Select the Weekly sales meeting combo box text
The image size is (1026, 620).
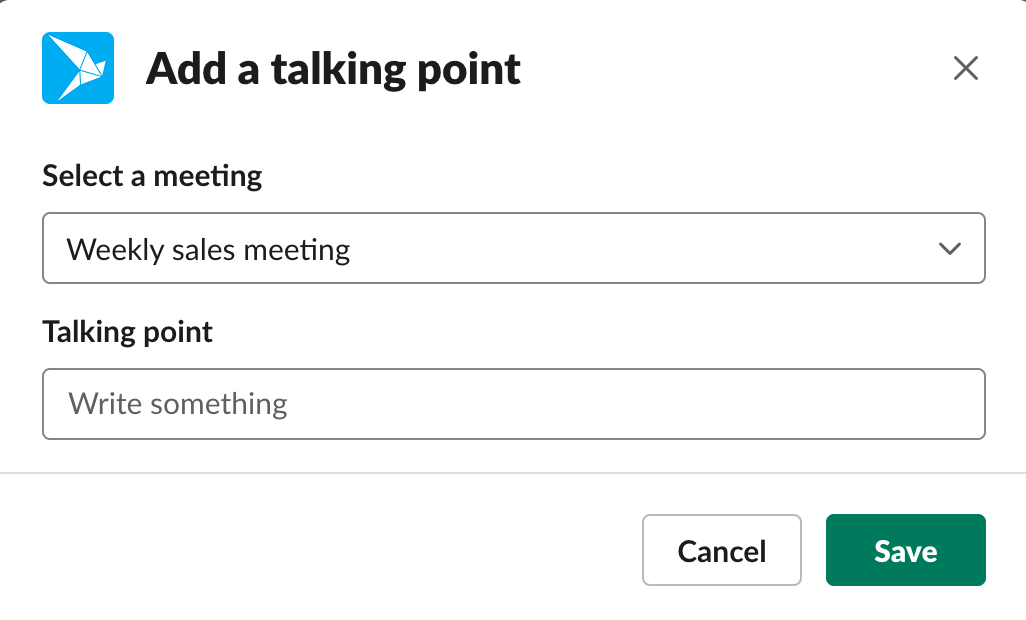(x=208, y=250)
